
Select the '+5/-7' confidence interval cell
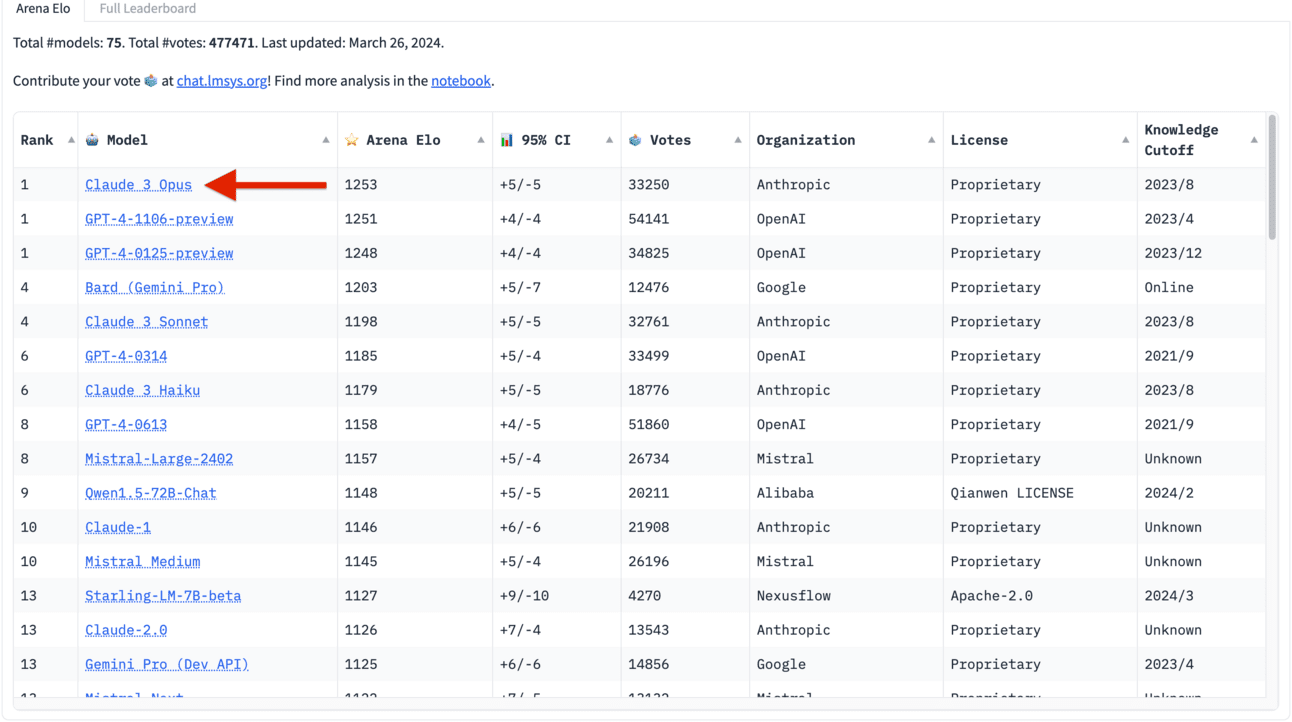click(521, 287)
